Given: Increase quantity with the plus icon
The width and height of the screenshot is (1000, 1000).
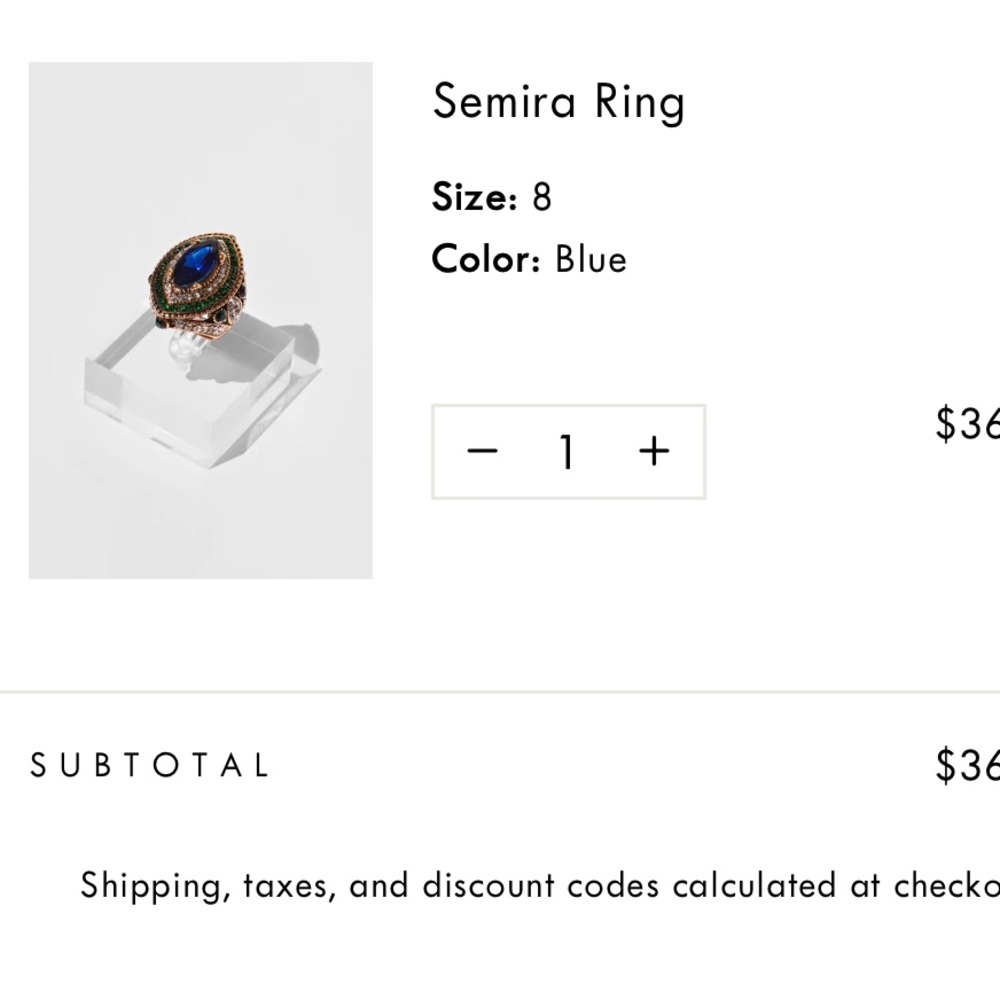Looking at the screenshot, I should tap(654, 451).
